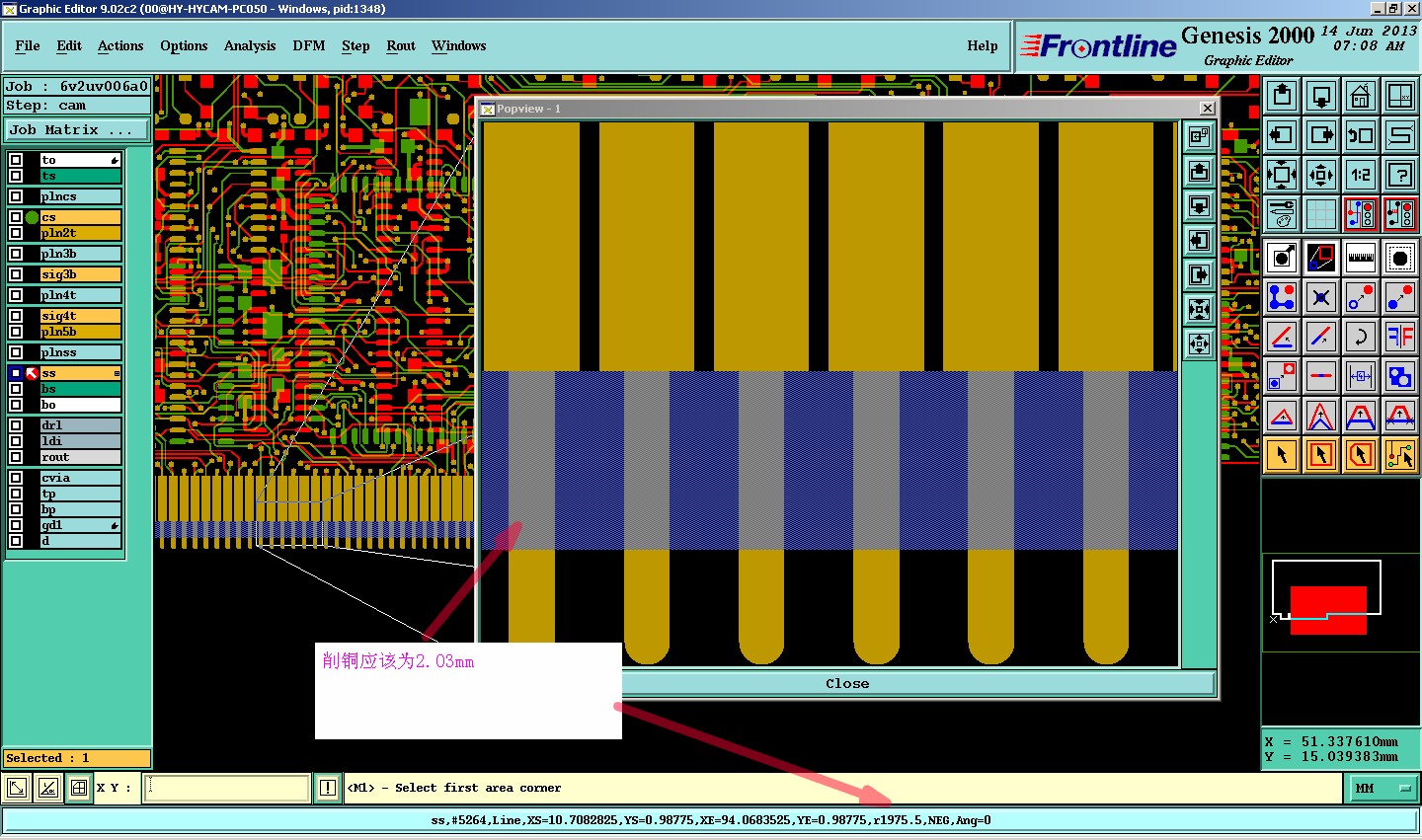Select the net select arrow tool
1422x840 pixels.
click(x=1400, y=455)
